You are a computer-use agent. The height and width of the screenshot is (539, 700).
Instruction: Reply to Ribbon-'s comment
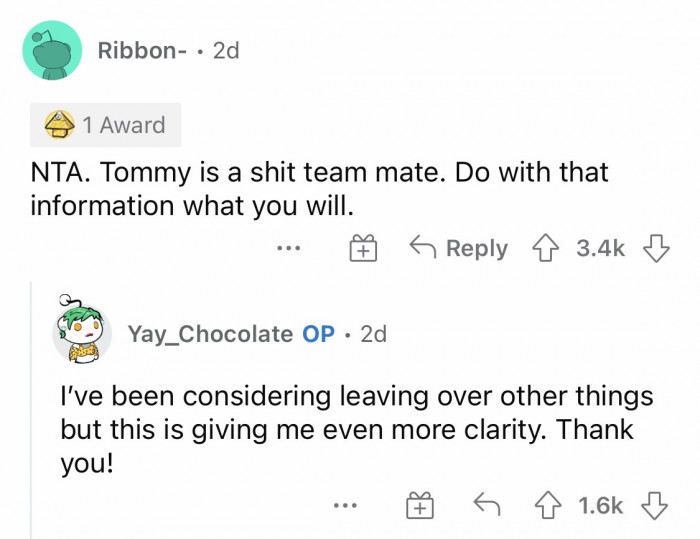[461, 248]
